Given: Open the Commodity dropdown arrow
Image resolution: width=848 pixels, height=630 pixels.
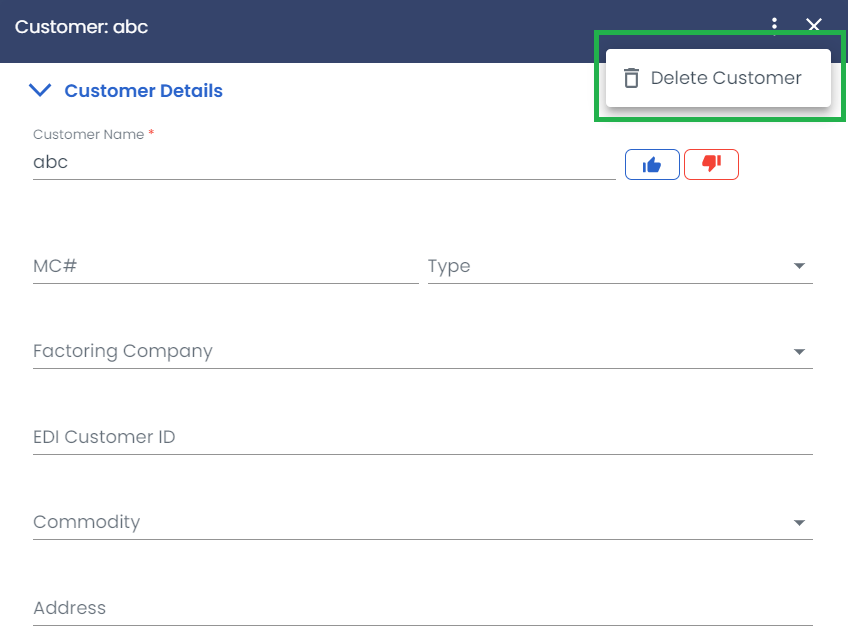Looking at the screenshot, I should tap(799, 523).
